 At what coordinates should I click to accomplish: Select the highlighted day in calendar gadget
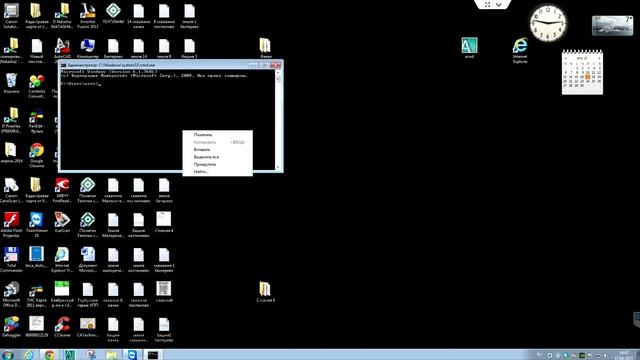click(x=588, y=76)
